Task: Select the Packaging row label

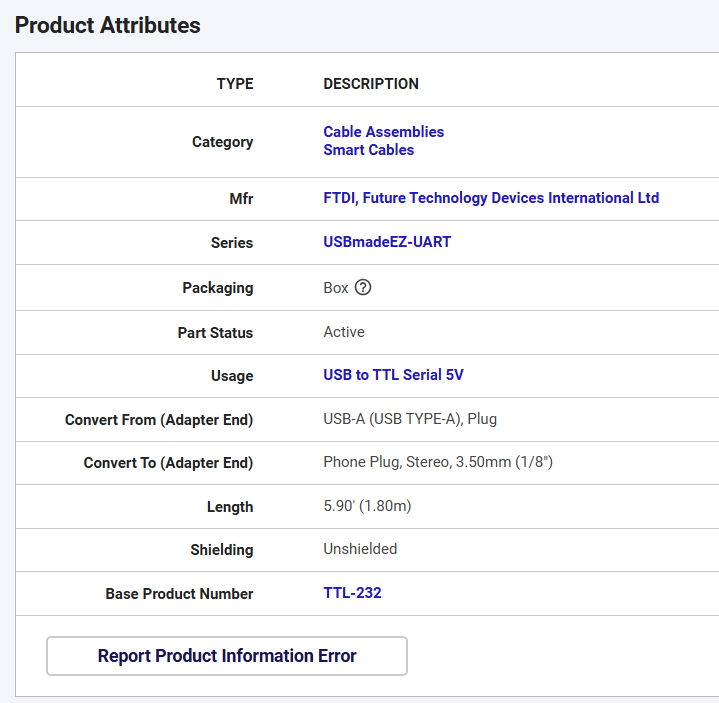Action: tap(218, 288)
